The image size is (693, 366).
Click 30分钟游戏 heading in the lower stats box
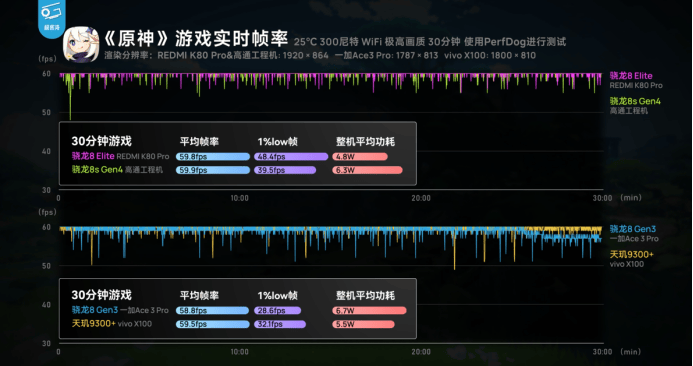[x=102, y=295]
